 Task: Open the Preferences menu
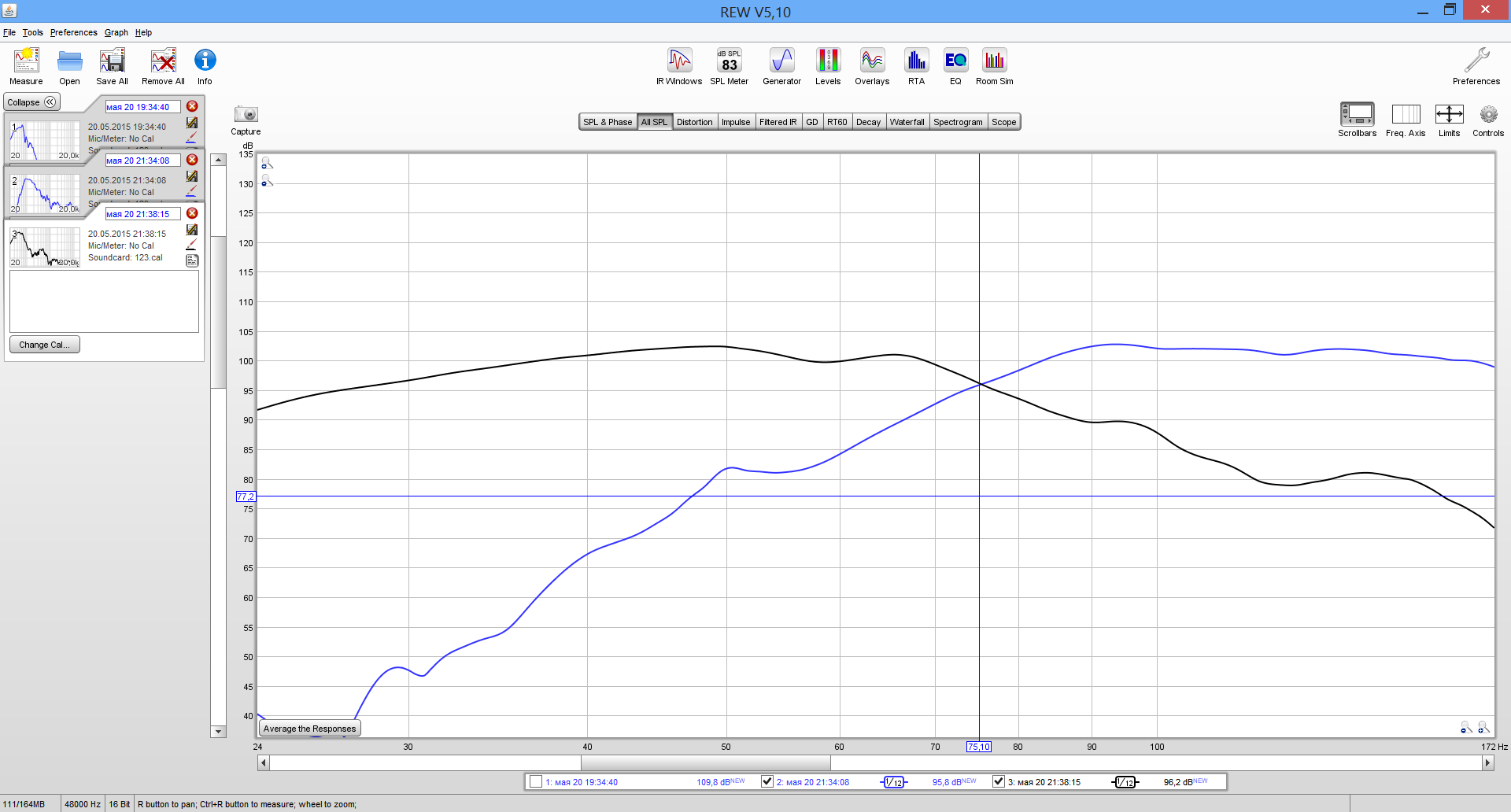click(x=73, y=32)
